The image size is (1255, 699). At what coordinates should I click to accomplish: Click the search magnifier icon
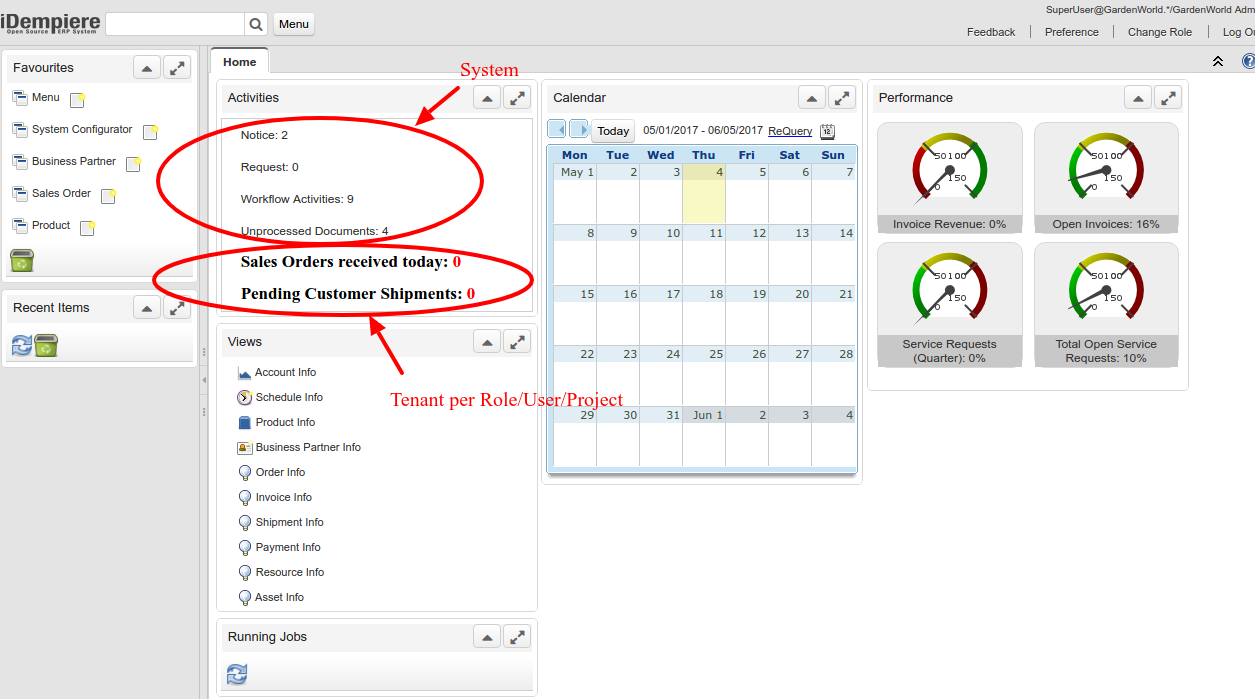[257, 24]
